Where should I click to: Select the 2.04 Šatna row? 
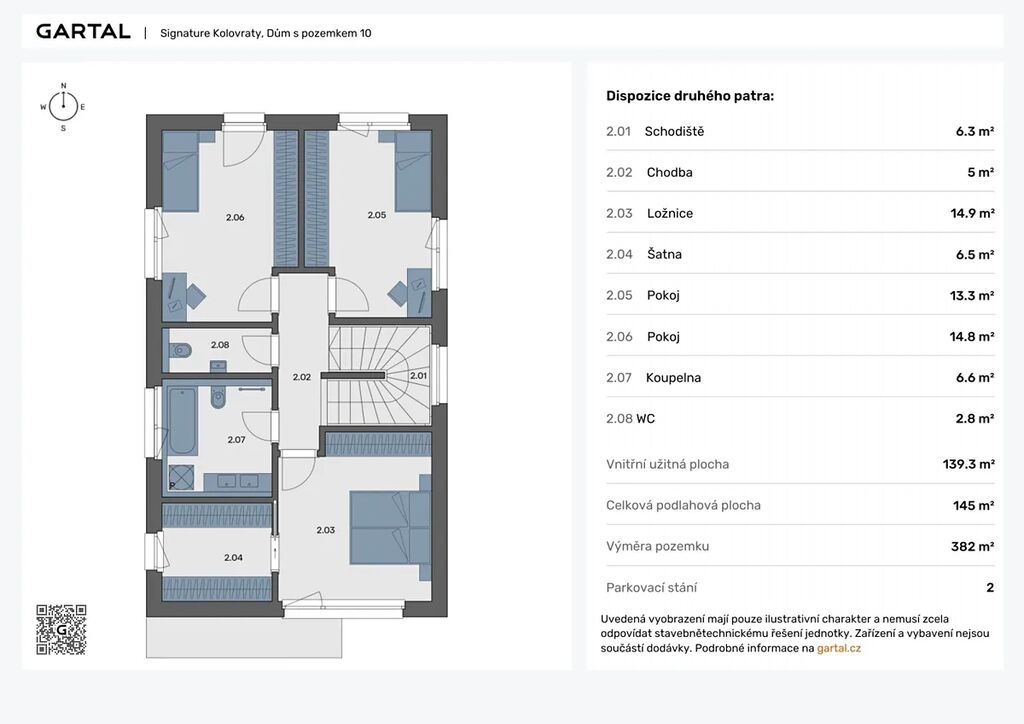(799, 254)
